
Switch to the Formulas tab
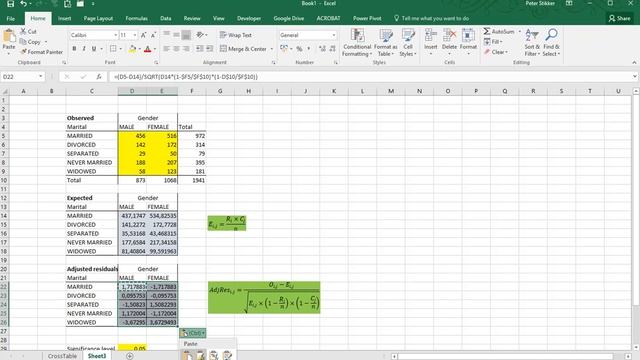[136, 18]
